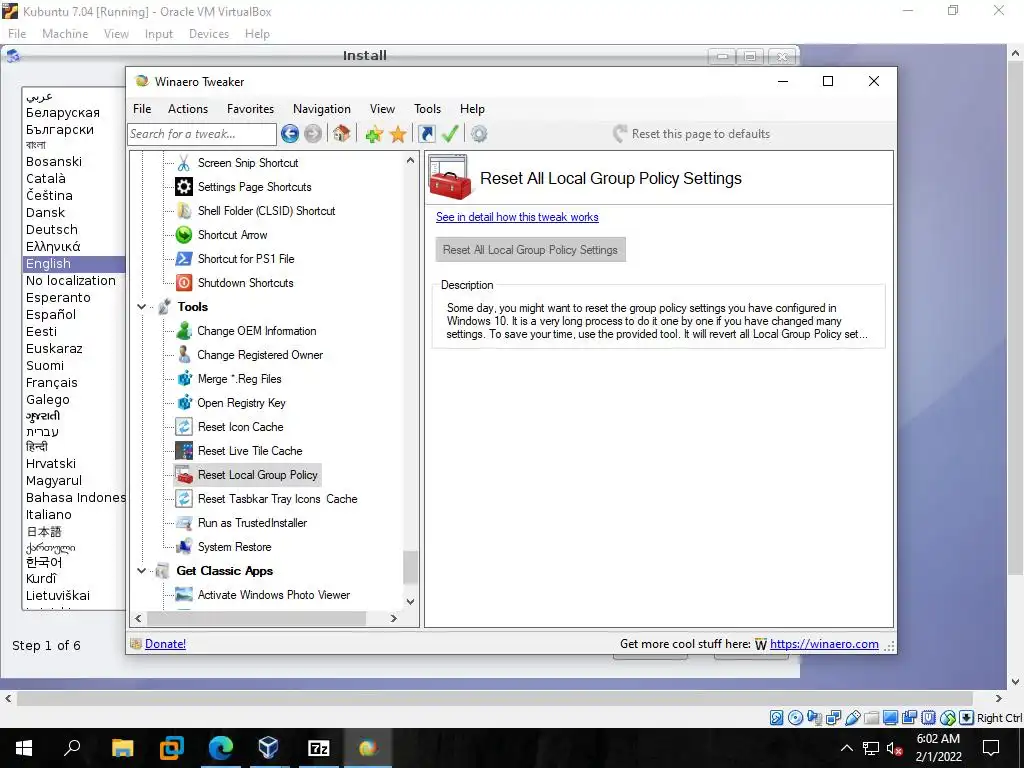Show hidden tray icons chevron
The image size is (1024, 768).
point(846,748)
